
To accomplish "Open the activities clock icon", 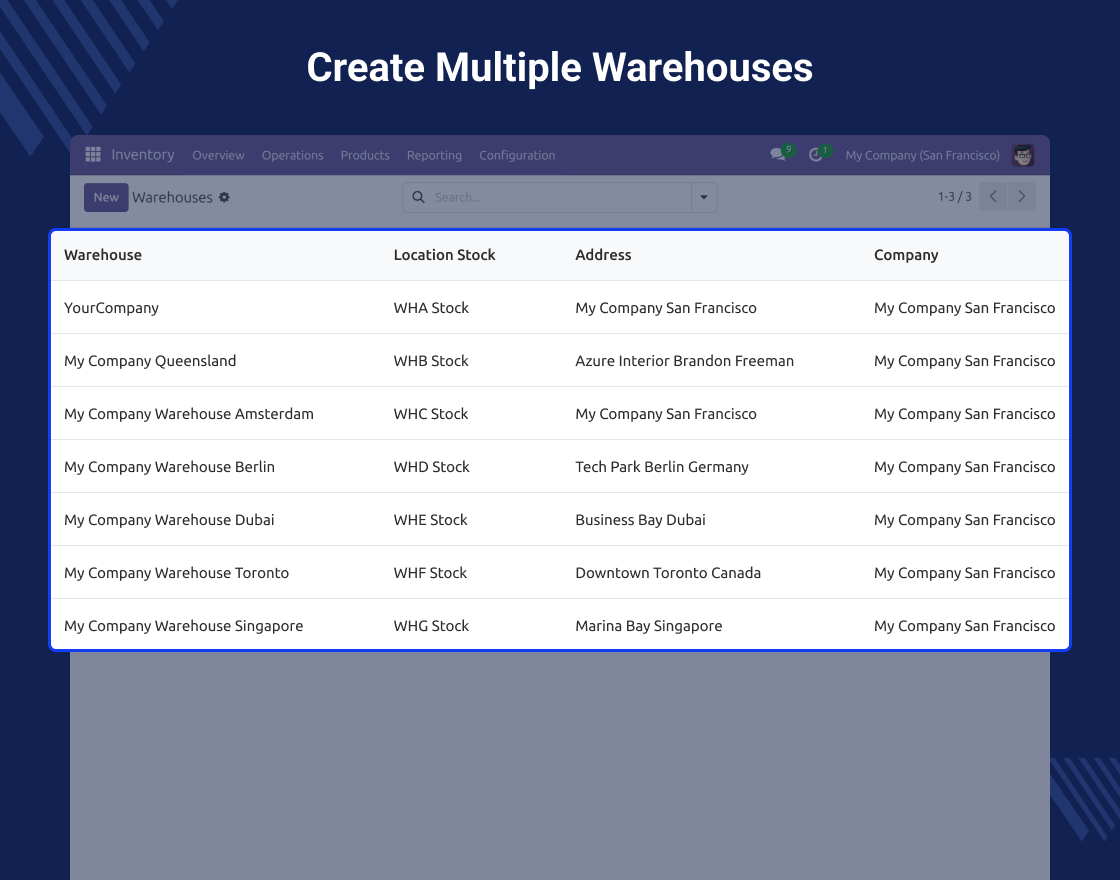I will point(815,155).
